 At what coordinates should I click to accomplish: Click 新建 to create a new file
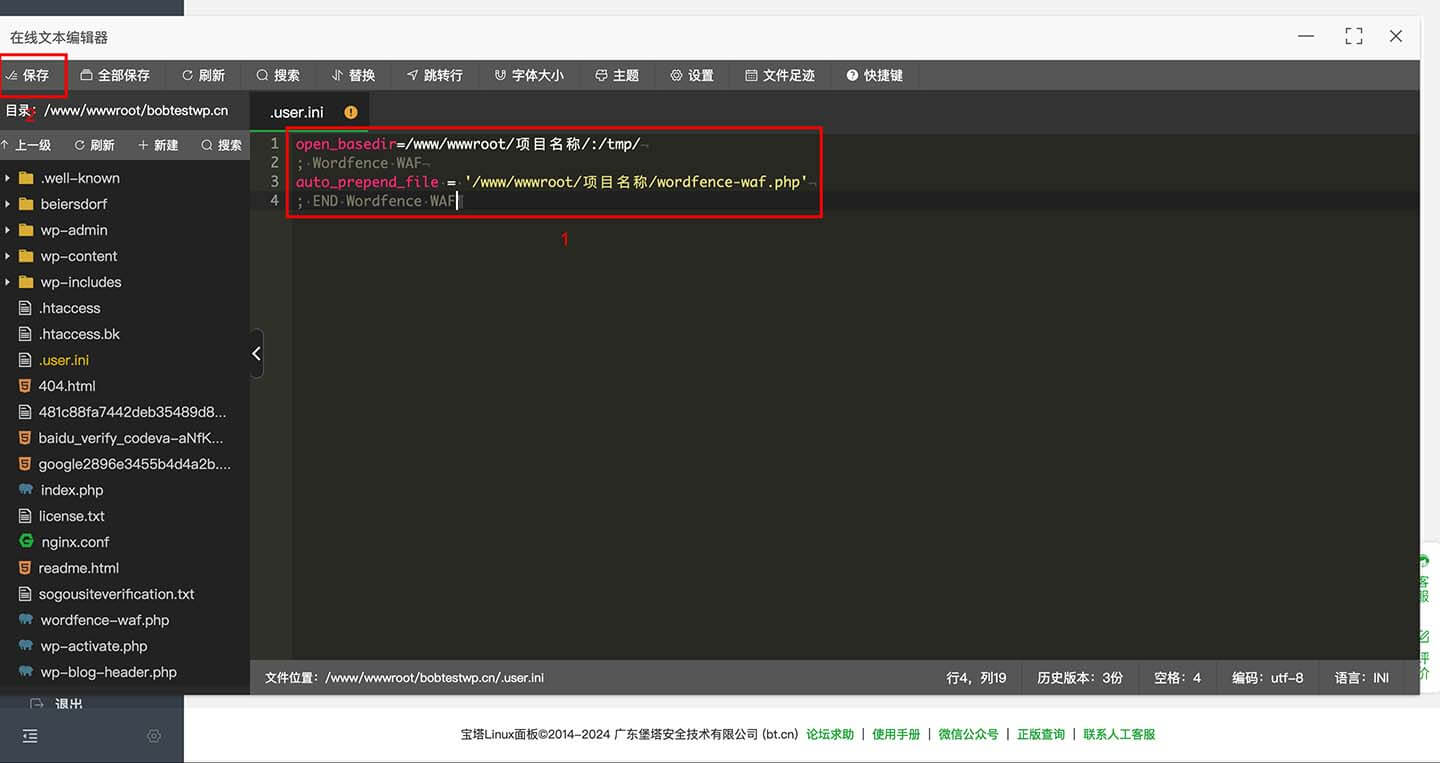158,145
